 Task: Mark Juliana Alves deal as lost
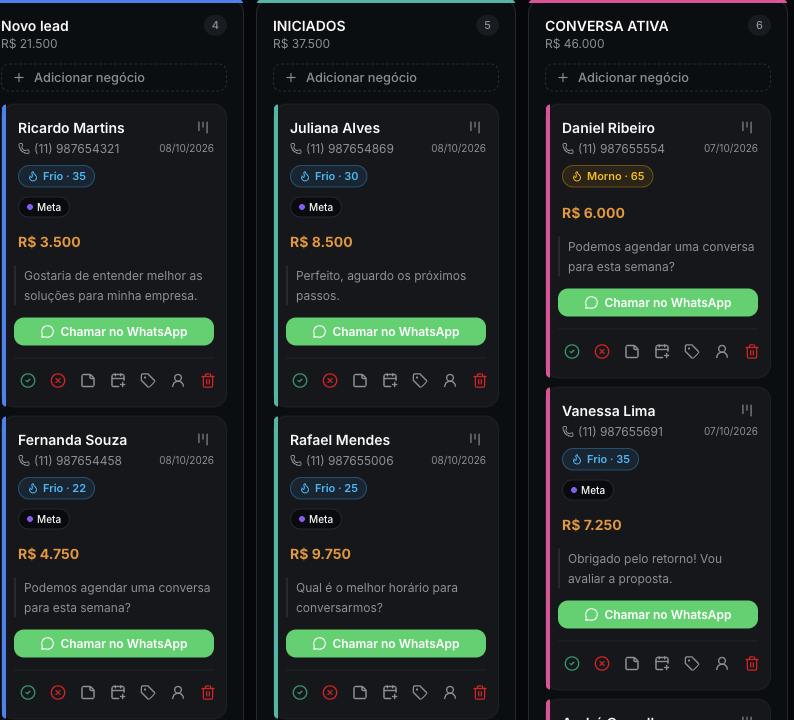330,380
